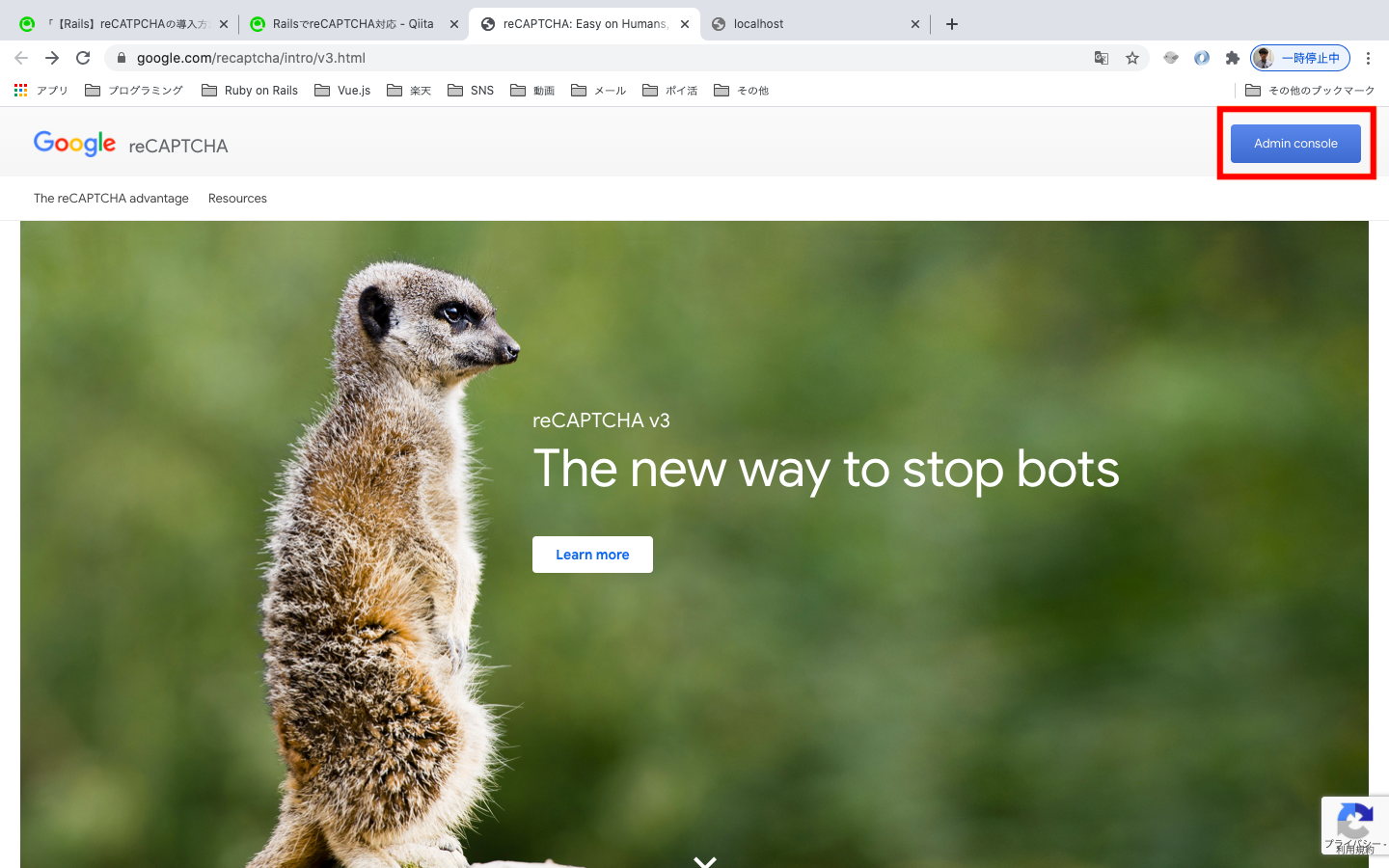Click the Admin console button
This screenshot has width=1389, height=868.
pos(1295,144)
